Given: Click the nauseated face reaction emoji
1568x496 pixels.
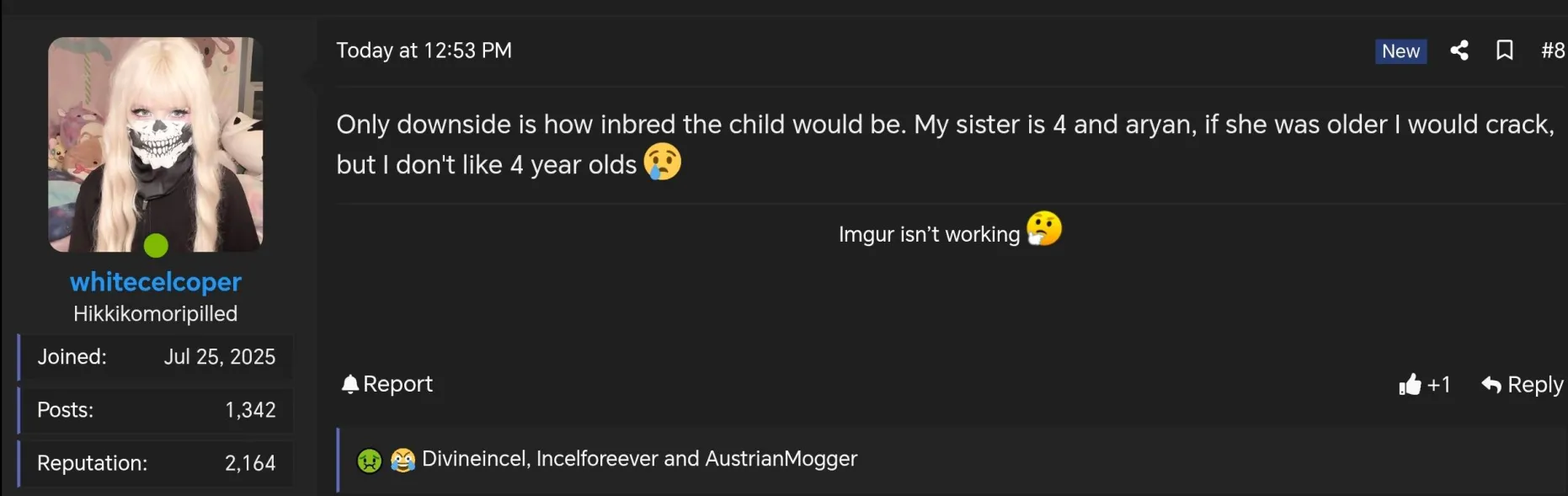Looking at the screenshot, I should point(369,460).
